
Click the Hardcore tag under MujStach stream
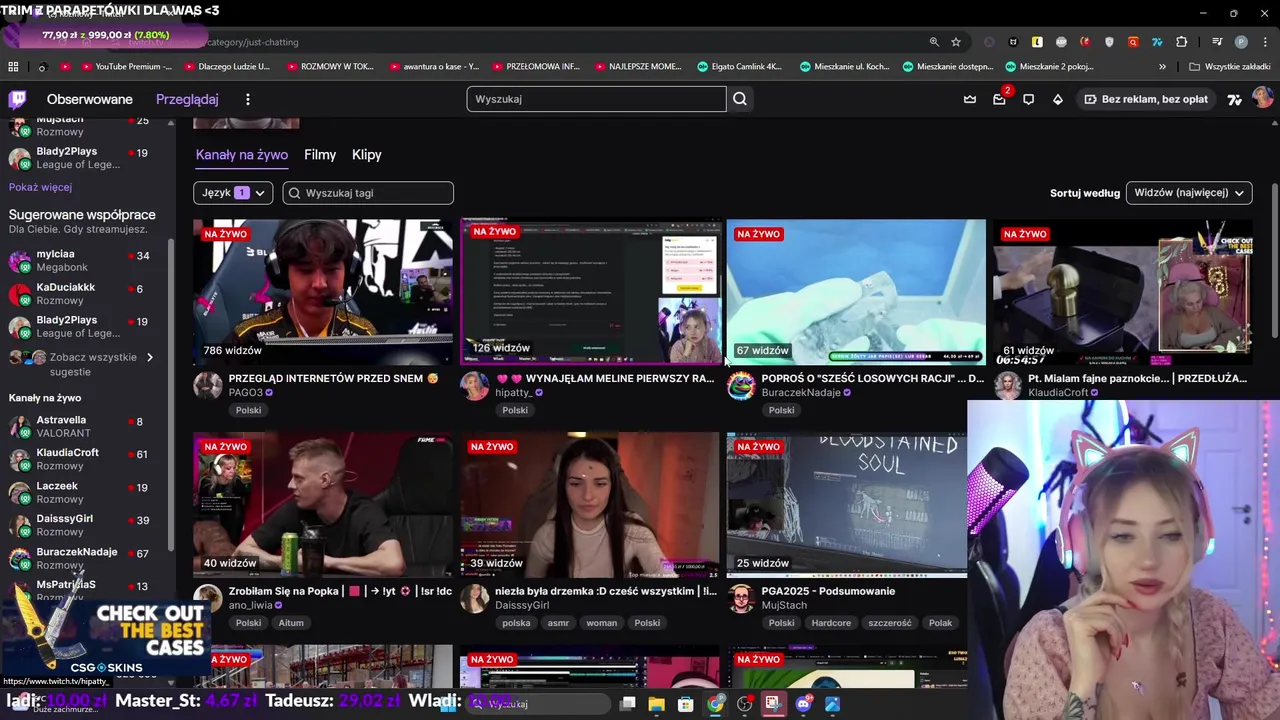pyautogui.click(x=831, y=623)
